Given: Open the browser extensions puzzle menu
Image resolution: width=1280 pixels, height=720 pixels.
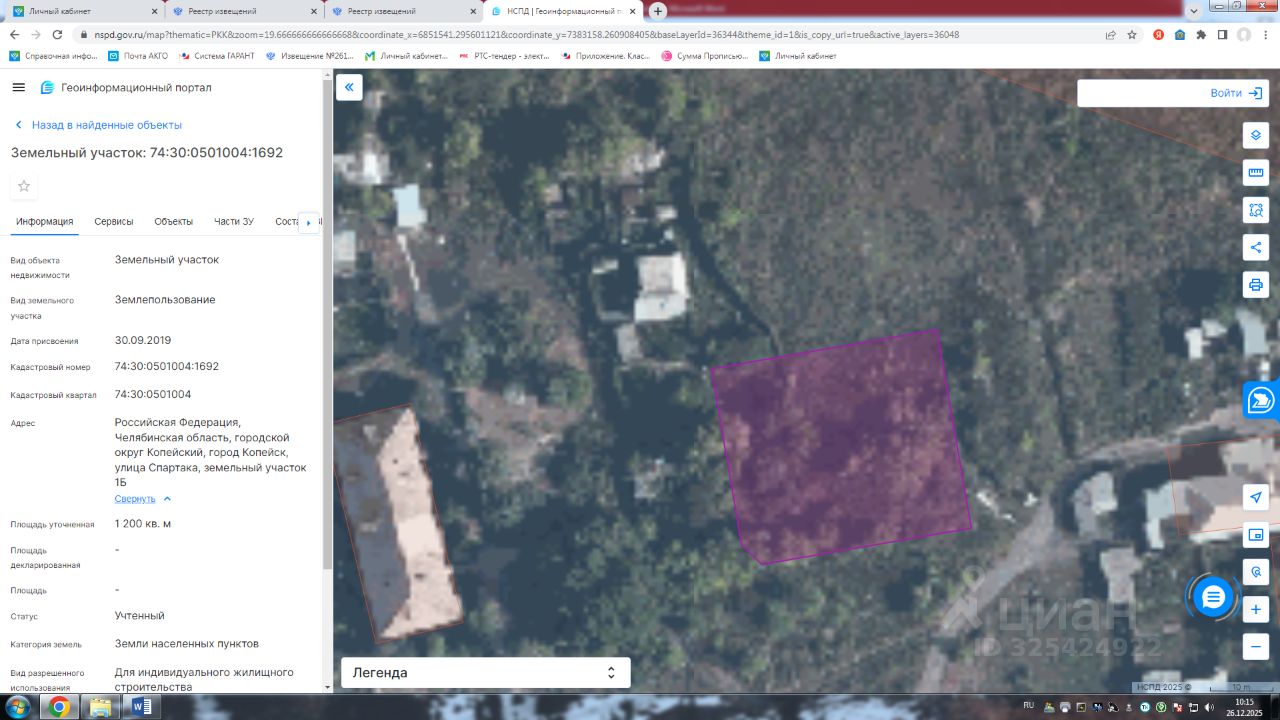Looking at the screenshot, I should coord(1201,34).
